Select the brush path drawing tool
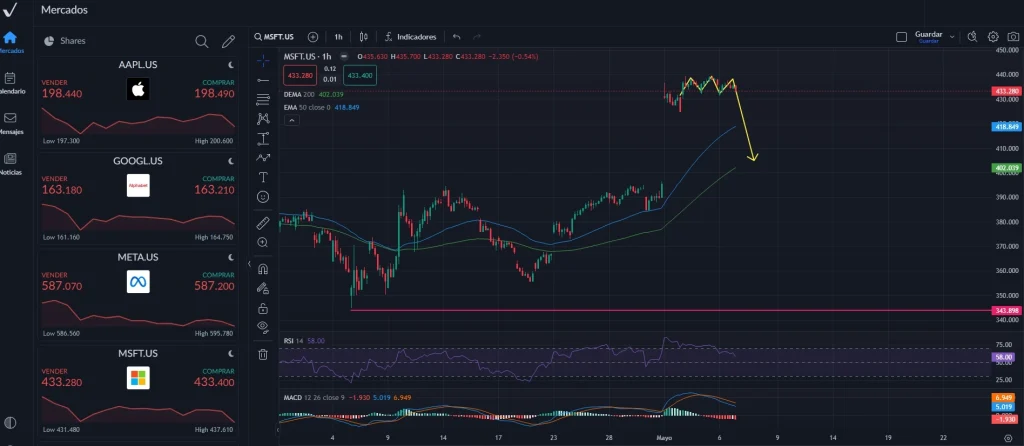 [263, 157]
